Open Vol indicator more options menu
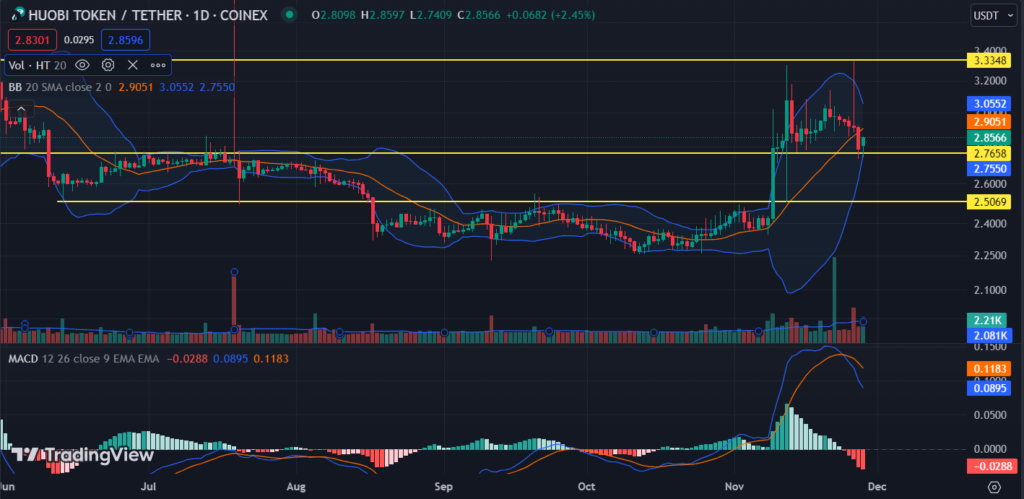 (158, 65)
